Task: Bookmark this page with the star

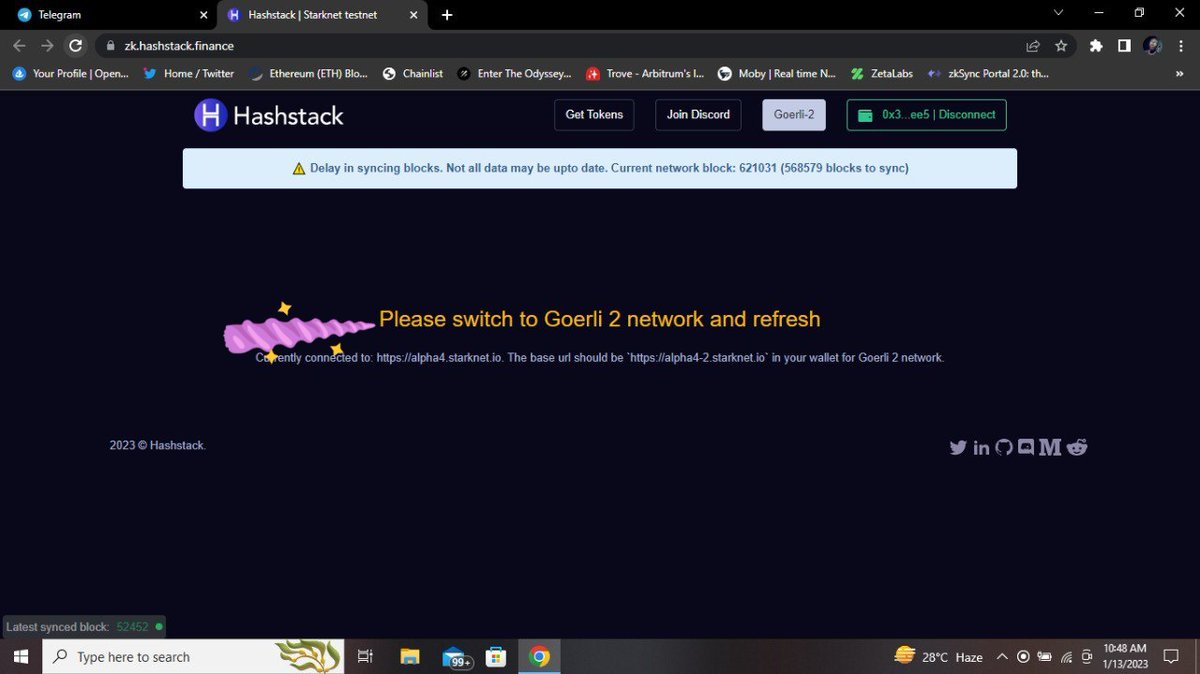Action: point(1061,46)
